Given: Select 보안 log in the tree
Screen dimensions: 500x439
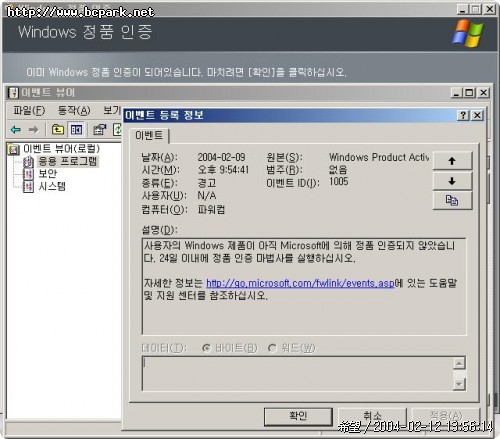Looking at the screenshot, I should (48, 174).
